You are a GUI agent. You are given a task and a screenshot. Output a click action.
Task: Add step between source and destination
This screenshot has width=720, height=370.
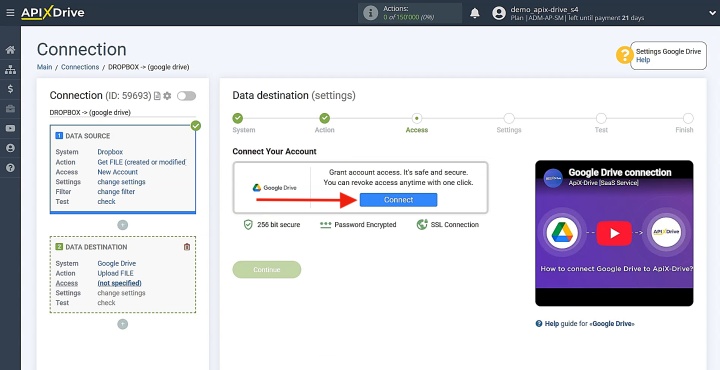[x=123, y=225]
